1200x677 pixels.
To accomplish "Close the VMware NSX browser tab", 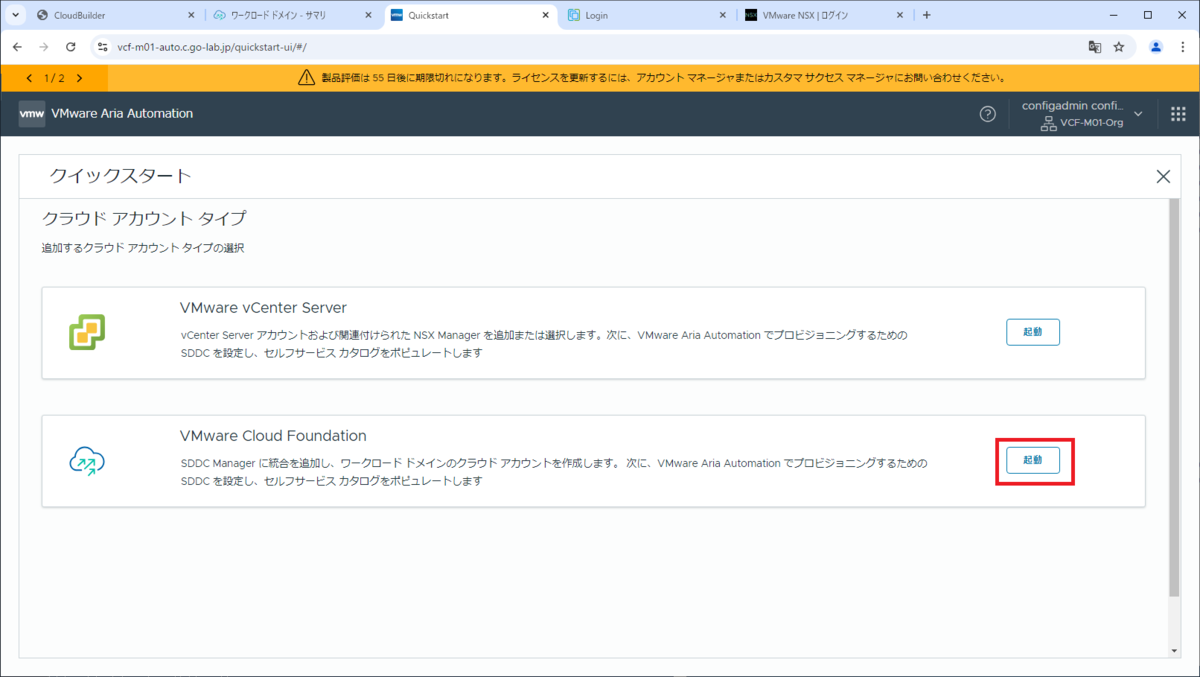I will pyautogui.click(x=900, y=15).
